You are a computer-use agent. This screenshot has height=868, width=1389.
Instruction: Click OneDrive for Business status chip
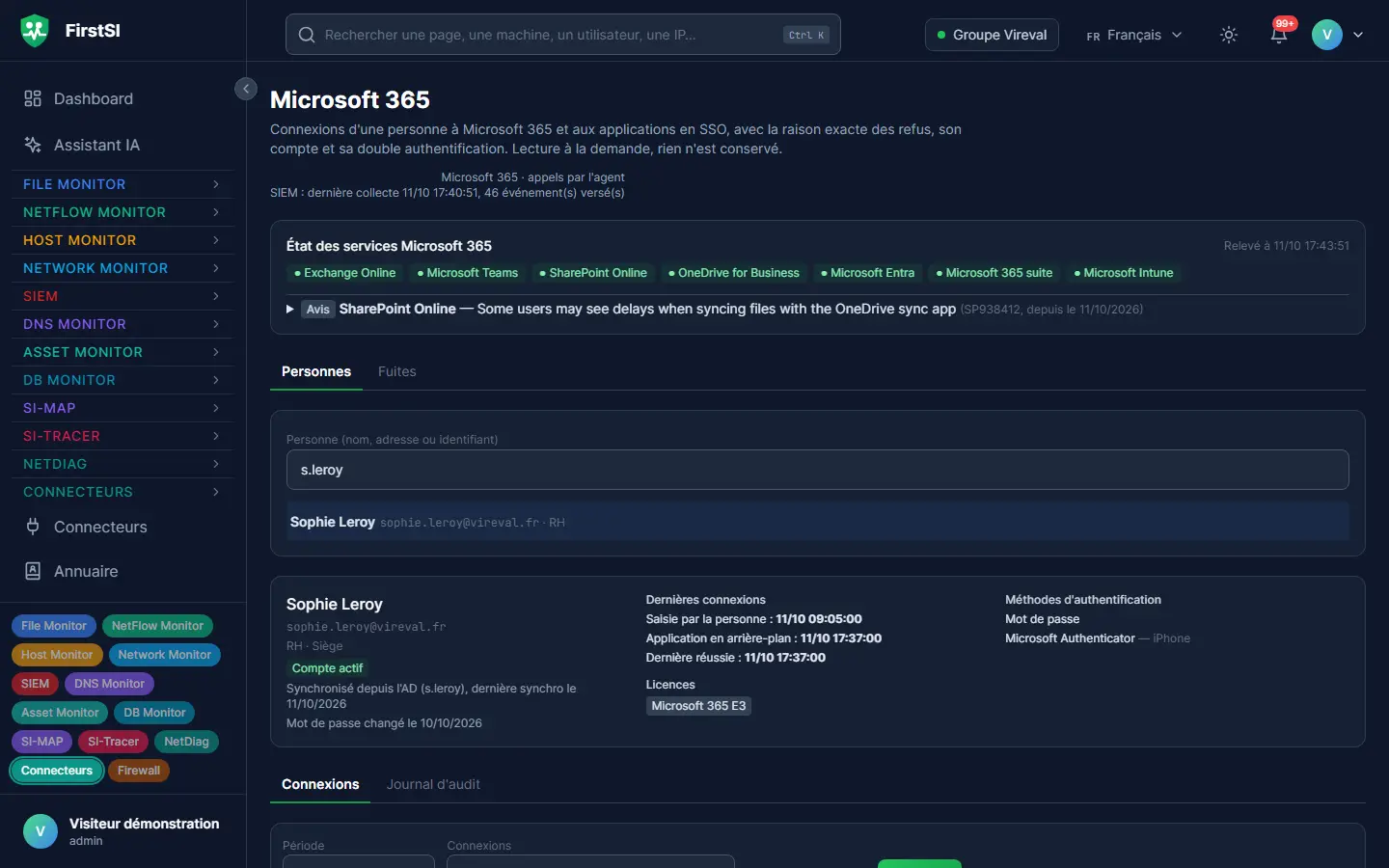pos(734,273)
